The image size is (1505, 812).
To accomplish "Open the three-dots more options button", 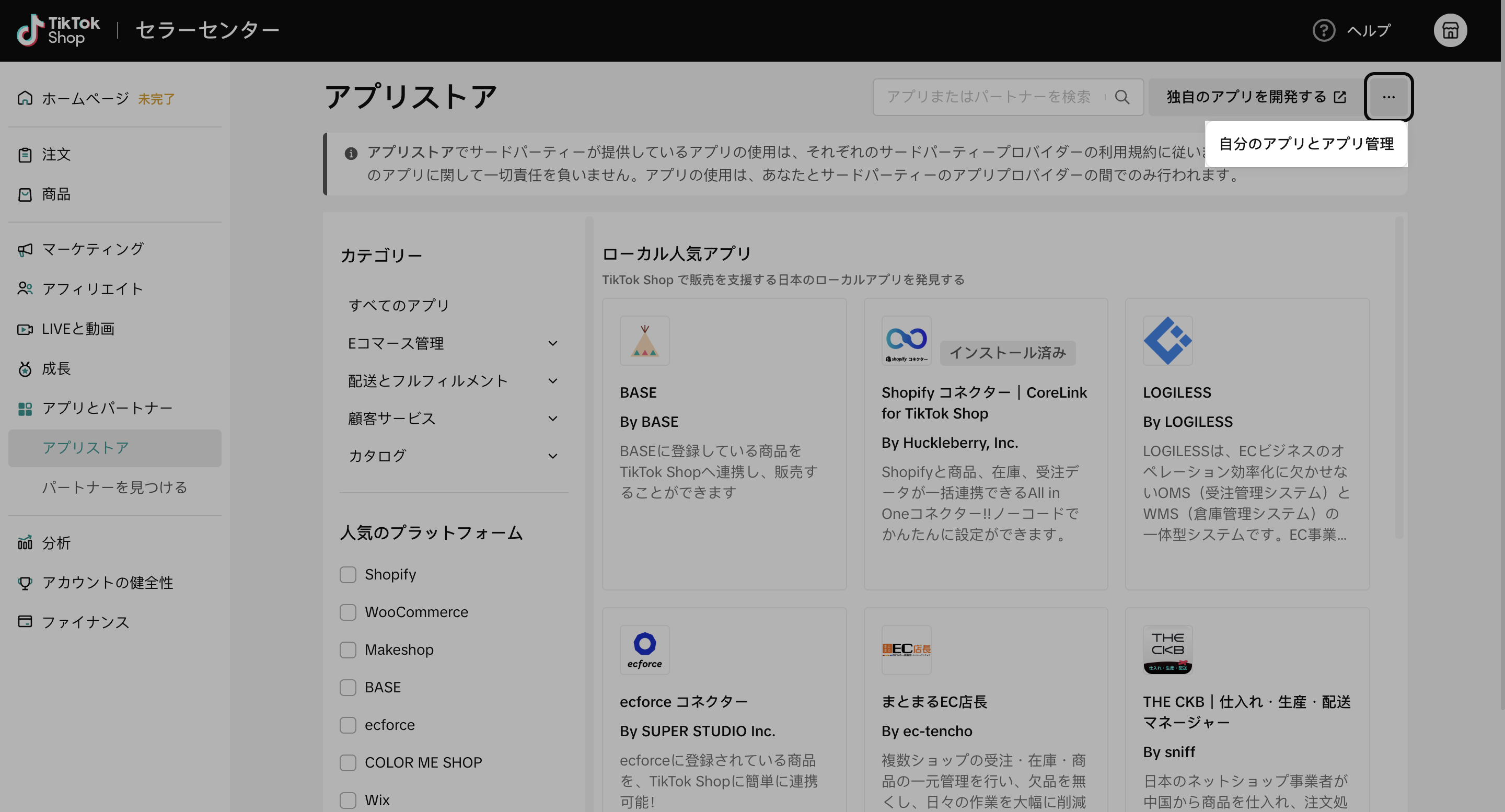I will point(1388,97).
